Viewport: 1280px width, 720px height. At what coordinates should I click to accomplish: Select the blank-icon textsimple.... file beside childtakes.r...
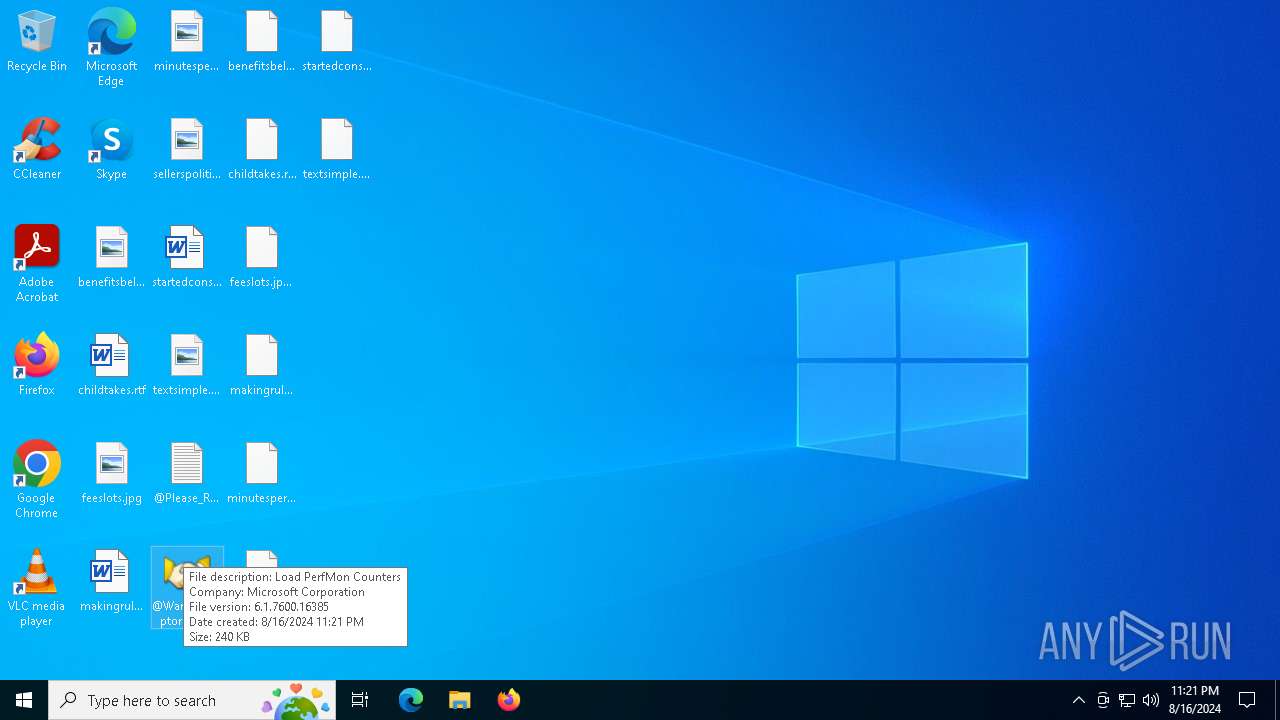(x=337, y=150)
